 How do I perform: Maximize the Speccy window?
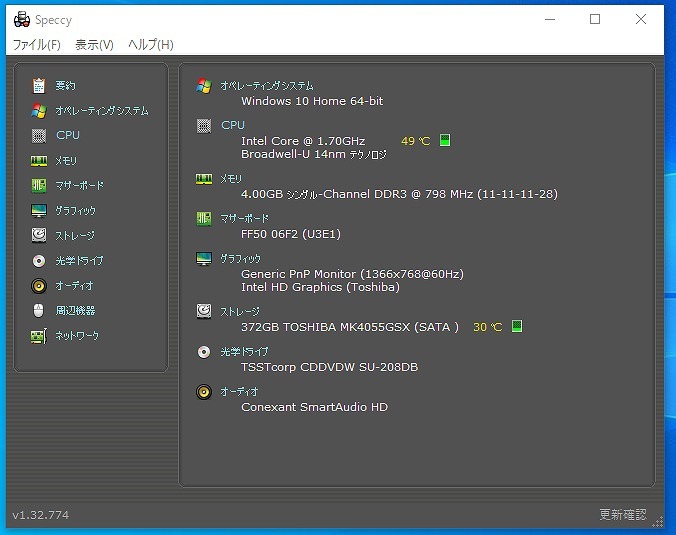click(595, 19)
